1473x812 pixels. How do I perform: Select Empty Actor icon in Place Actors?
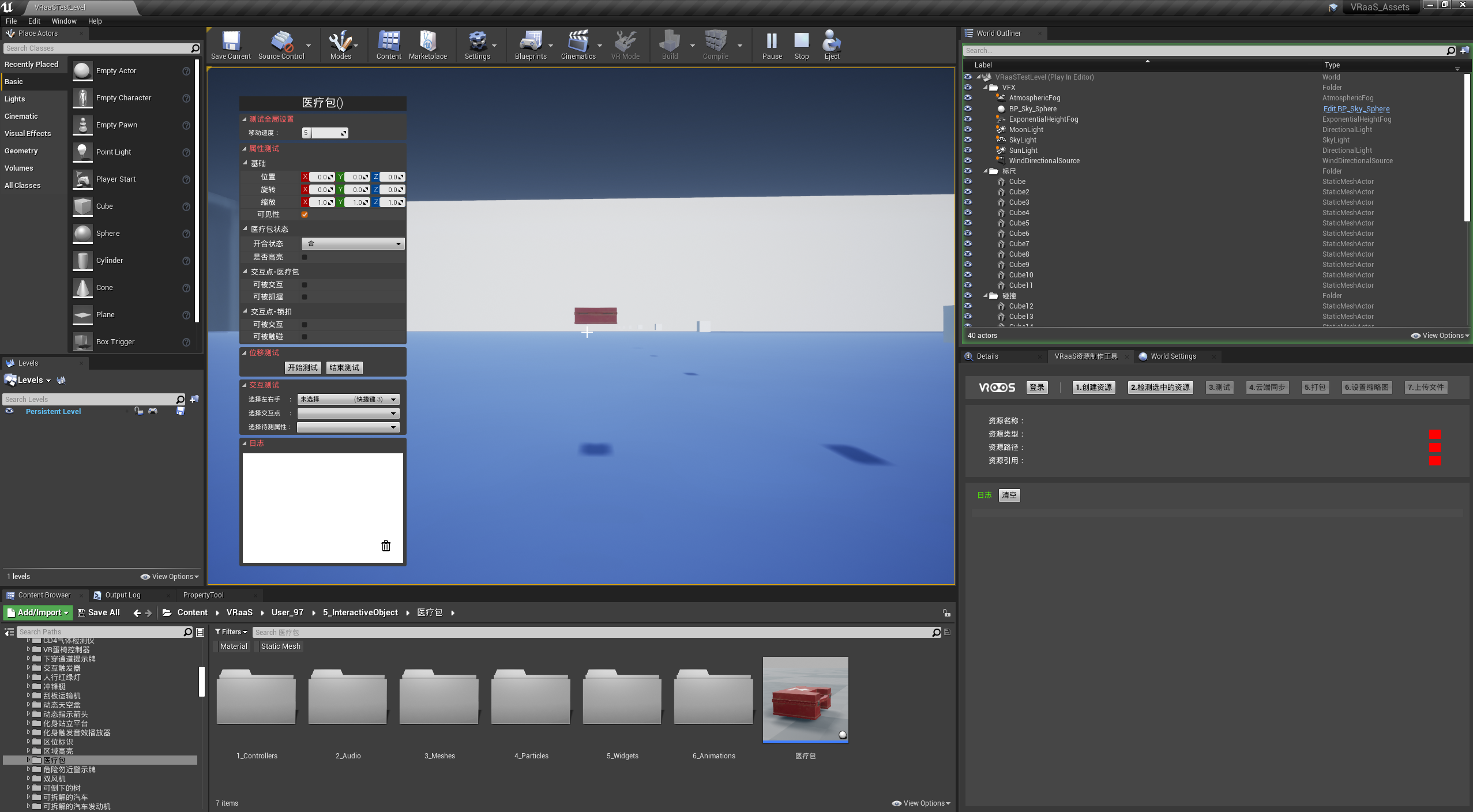82,71
